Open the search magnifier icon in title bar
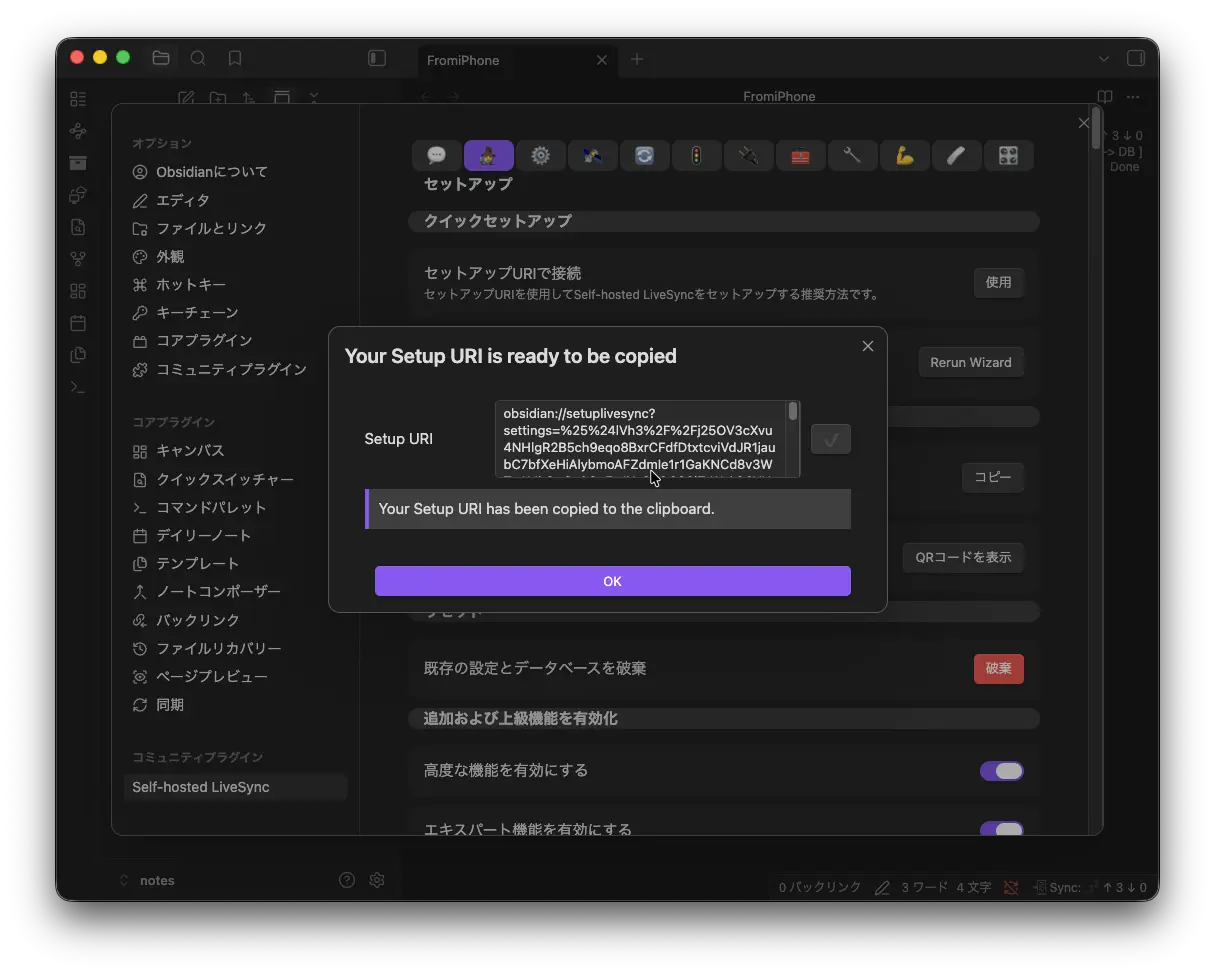1215x975 pixels. (198, 58)
